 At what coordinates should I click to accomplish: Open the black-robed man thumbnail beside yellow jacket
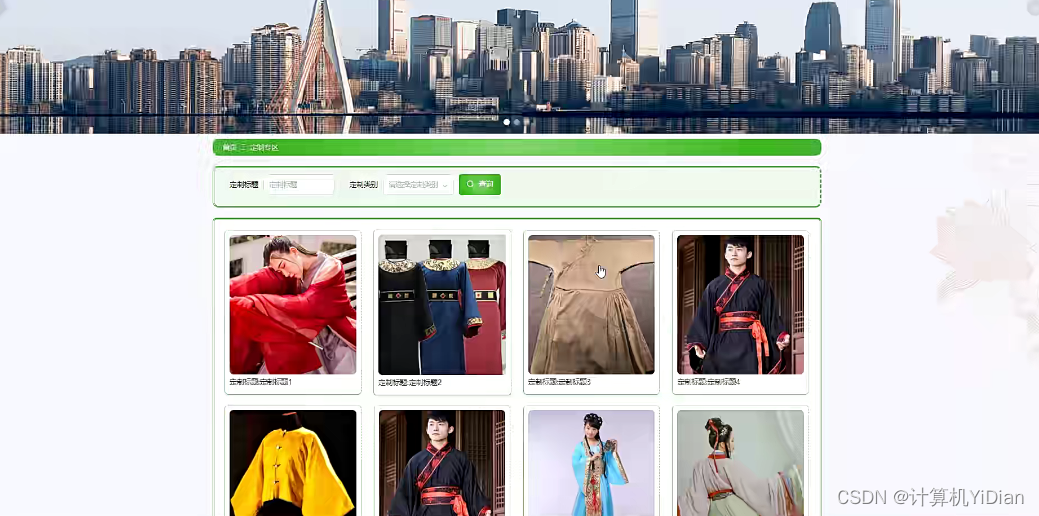point(442,463)
